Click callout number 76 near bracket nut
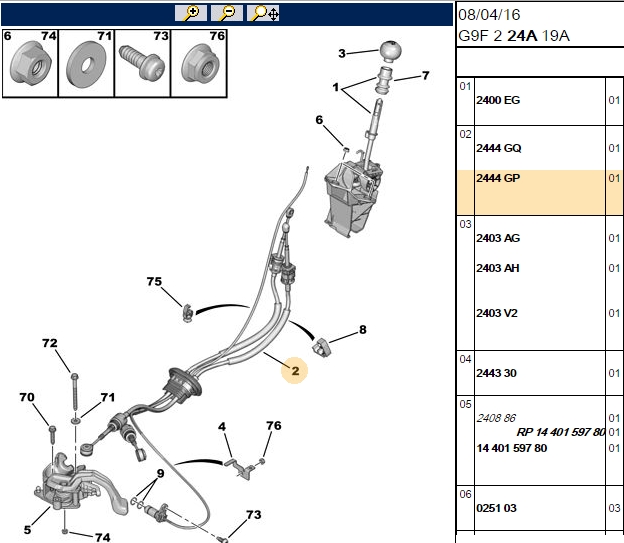Viewport: 624px width, 543px height. tap(274, 426)
